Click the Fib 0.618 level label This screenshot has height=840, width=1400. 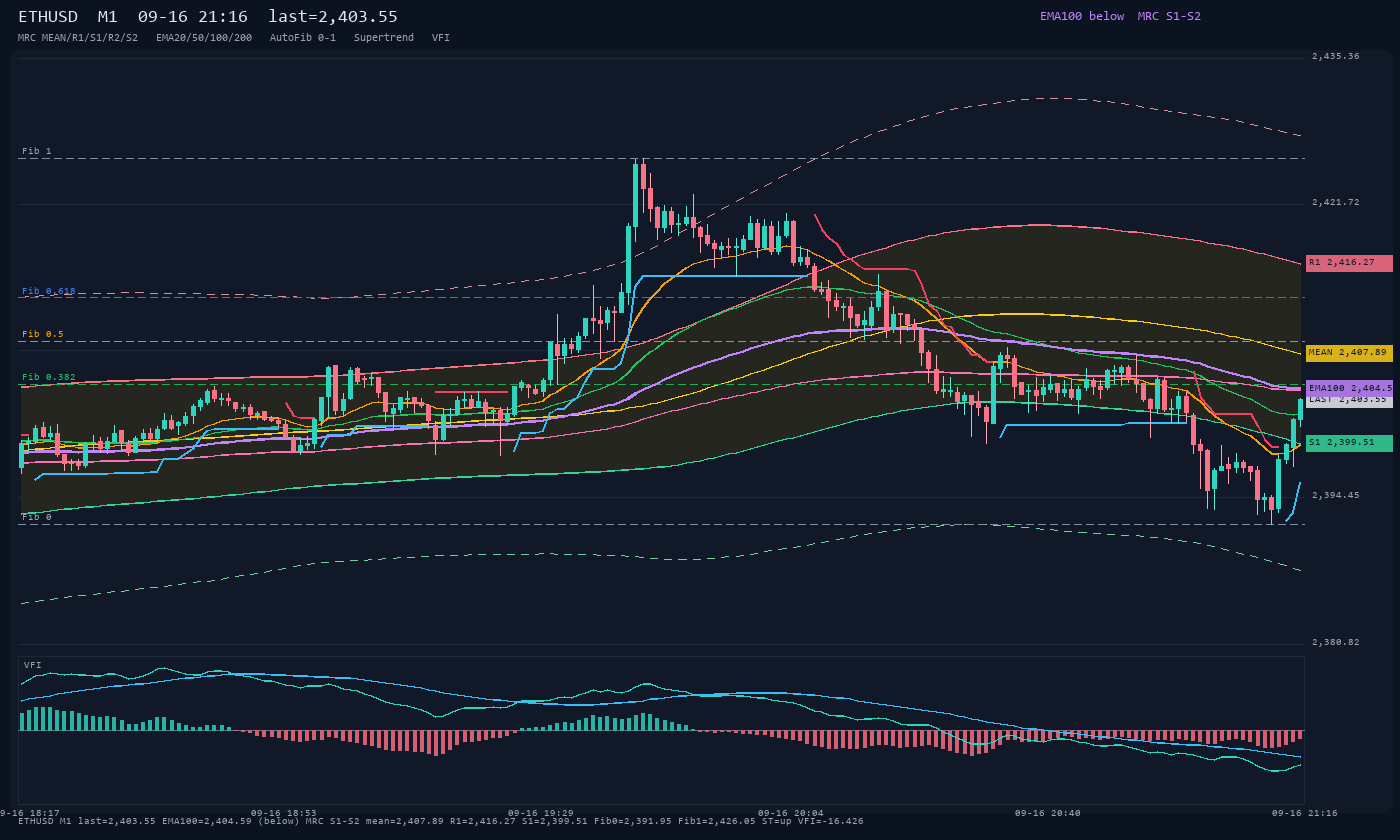48,291
